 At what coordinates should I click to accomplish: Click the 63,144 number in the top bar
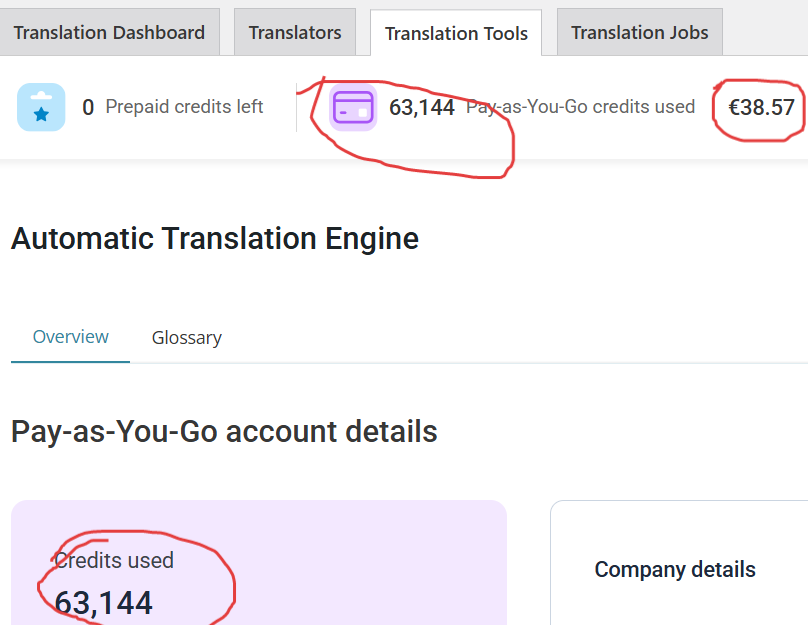click(x=422, y=107)
